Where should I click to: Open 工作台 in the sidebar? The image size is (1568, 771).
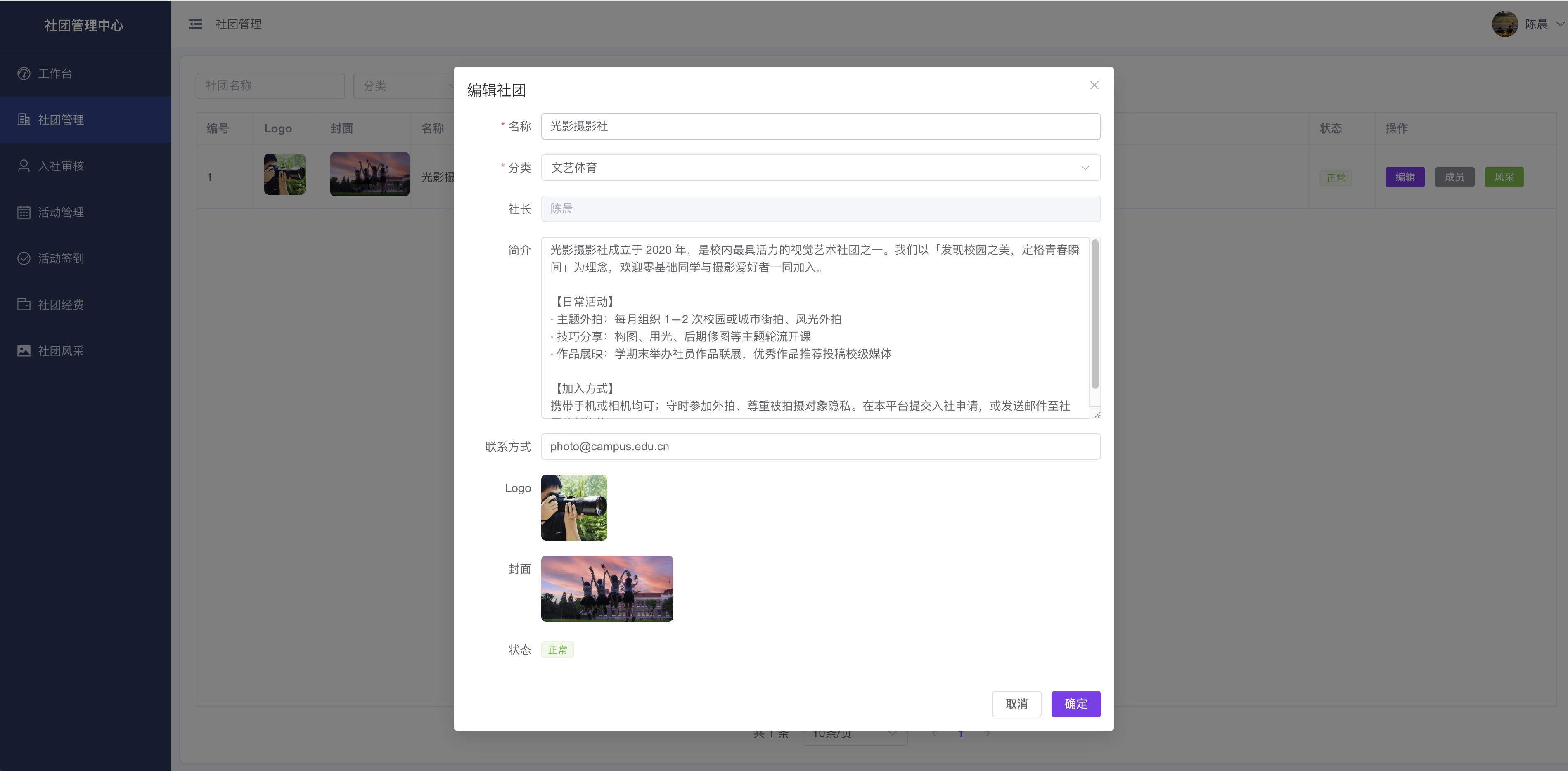(85, 73)
